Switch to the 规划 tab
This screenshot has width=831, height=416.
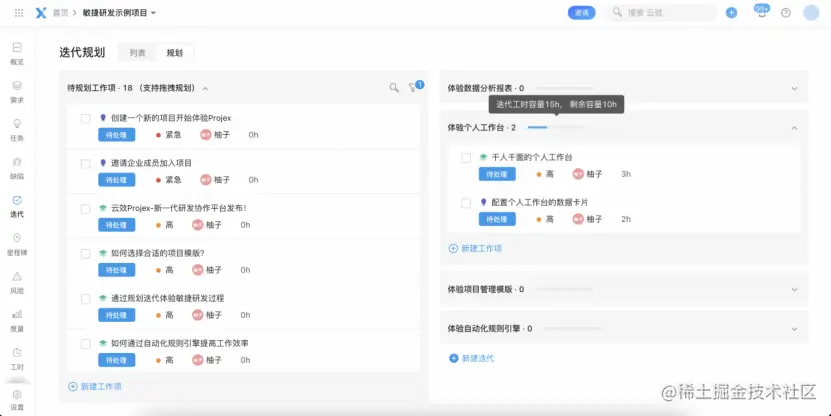click(175, 52)
